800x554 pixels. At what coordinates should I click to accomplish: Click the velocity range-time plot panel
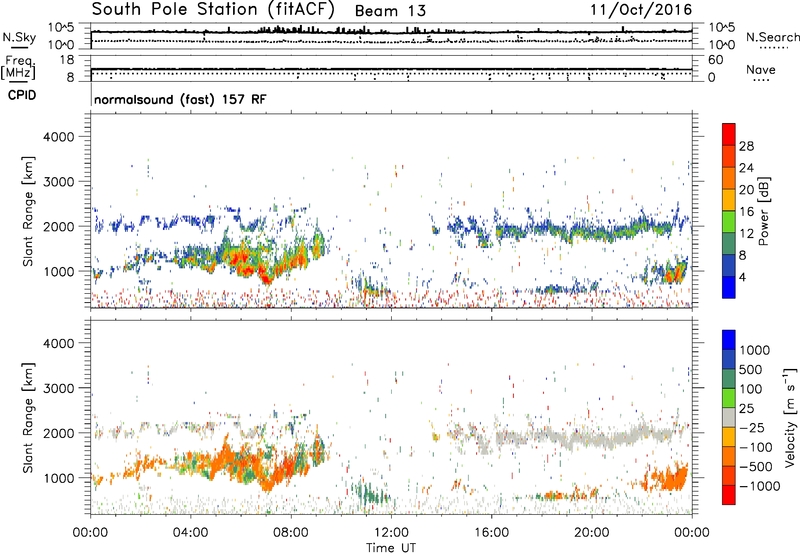coord(391,416)
